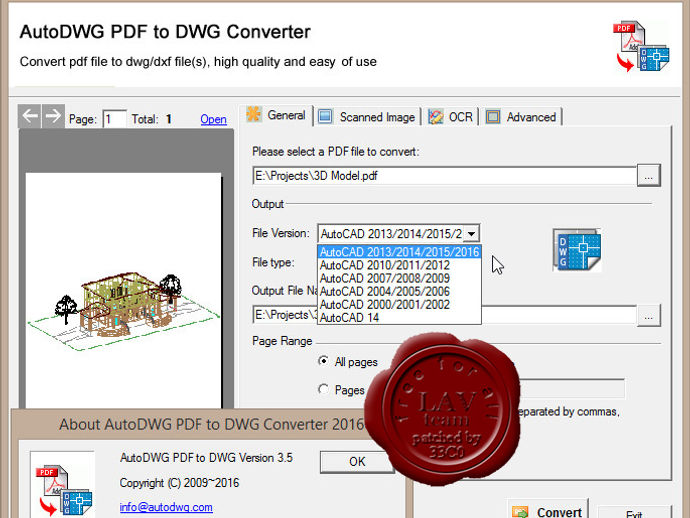Viewport: 690px width, 518px height.
Task: Click the output file name field
Action: [x=444, y=315]
